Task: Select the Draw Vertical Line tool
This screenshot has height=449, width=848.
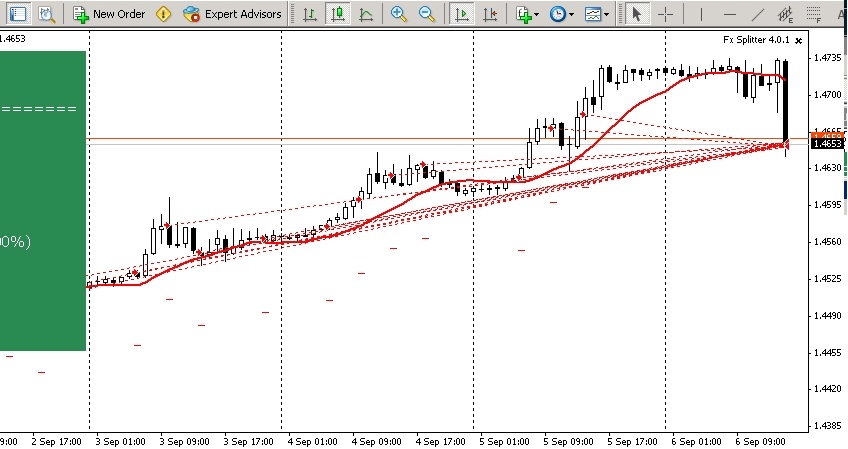Action: (x=701, y=14)
